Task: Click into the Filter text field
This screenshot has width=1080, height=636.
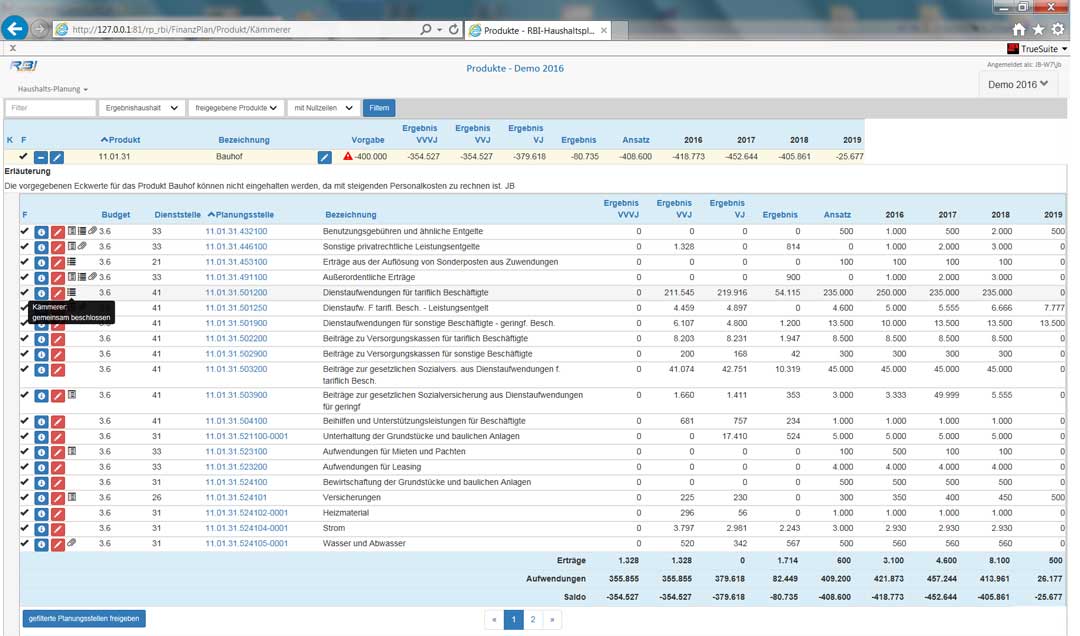Action: tap(50, 108)
